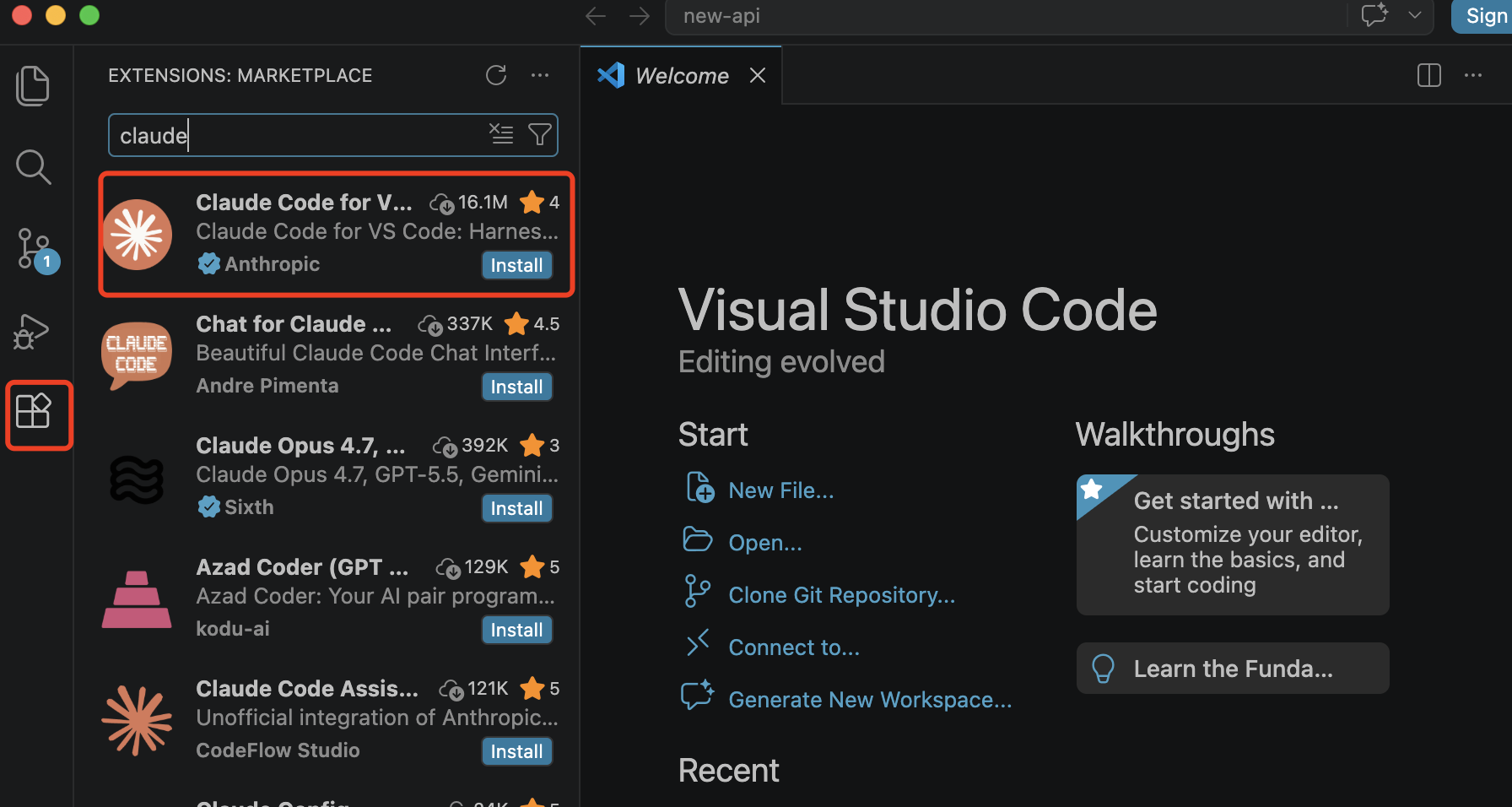Click Generate New Workspace... link

[870, 700]
